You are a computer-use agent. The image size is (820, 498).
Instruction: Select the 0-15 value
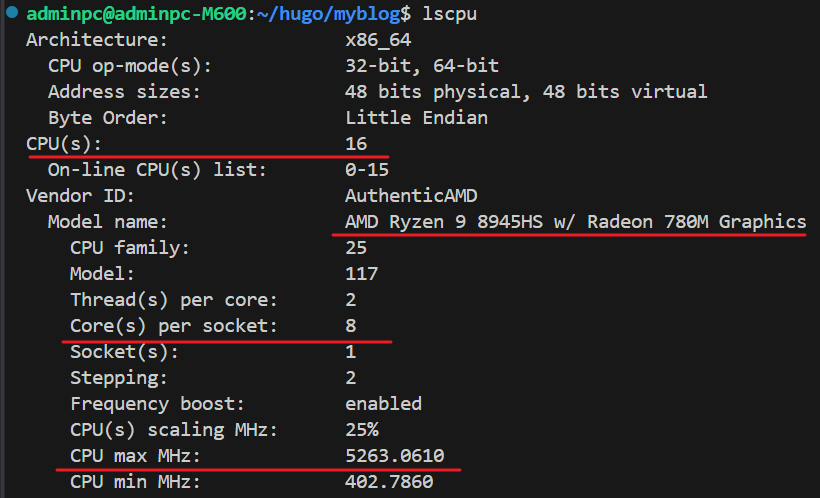(x=367, y=170)
